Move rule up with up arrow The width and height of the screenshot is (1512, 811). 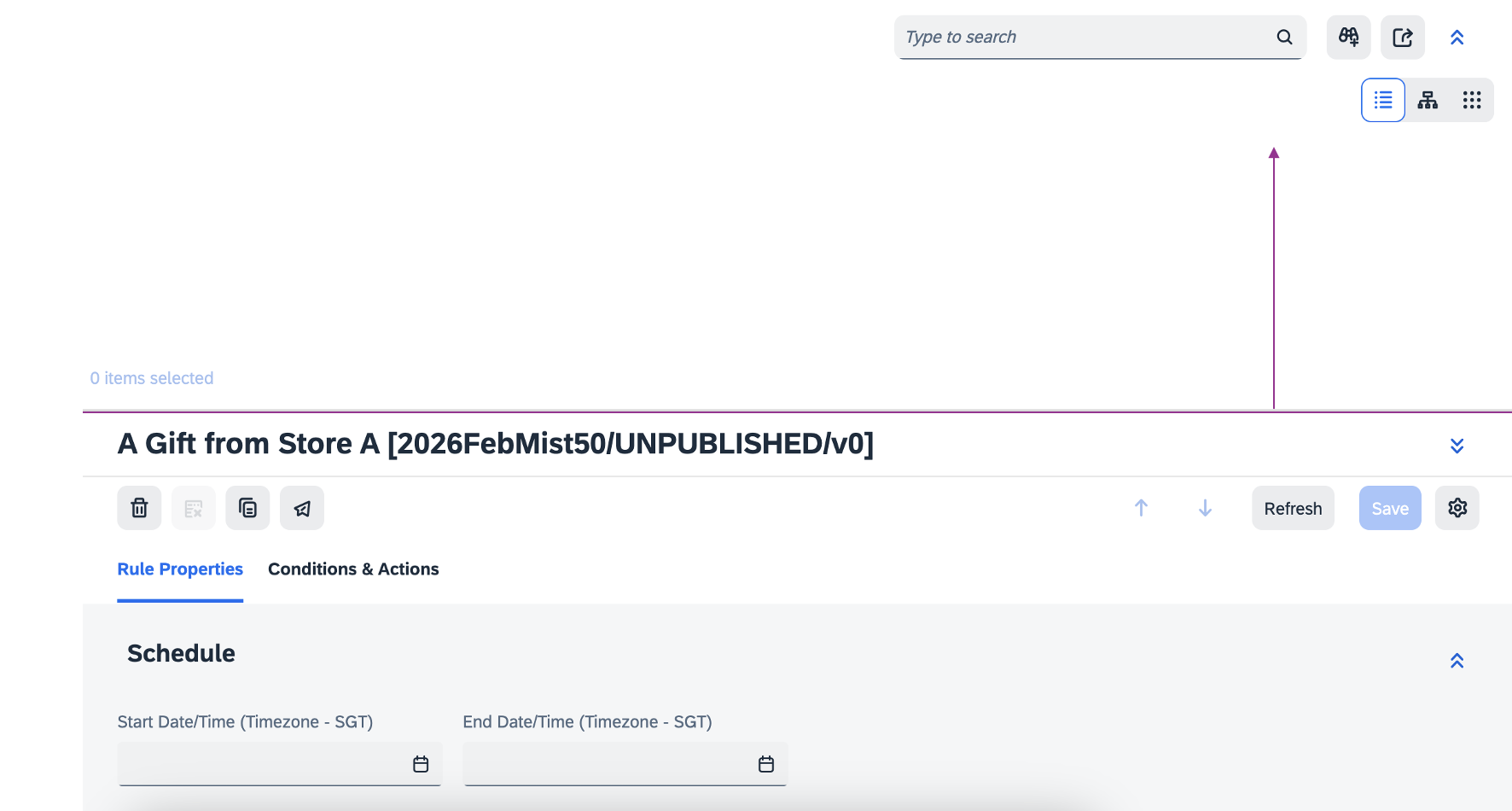tap(1141, 508)
